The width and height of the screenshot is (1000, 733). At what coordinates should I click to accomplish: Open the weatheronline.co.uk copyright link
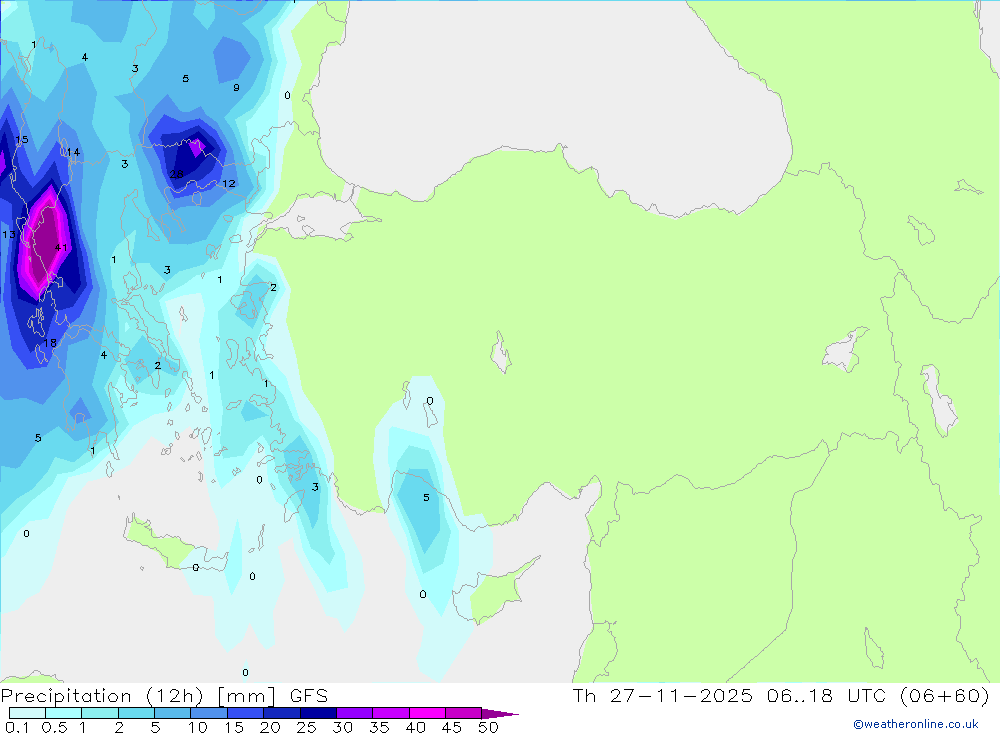(916, 724)
